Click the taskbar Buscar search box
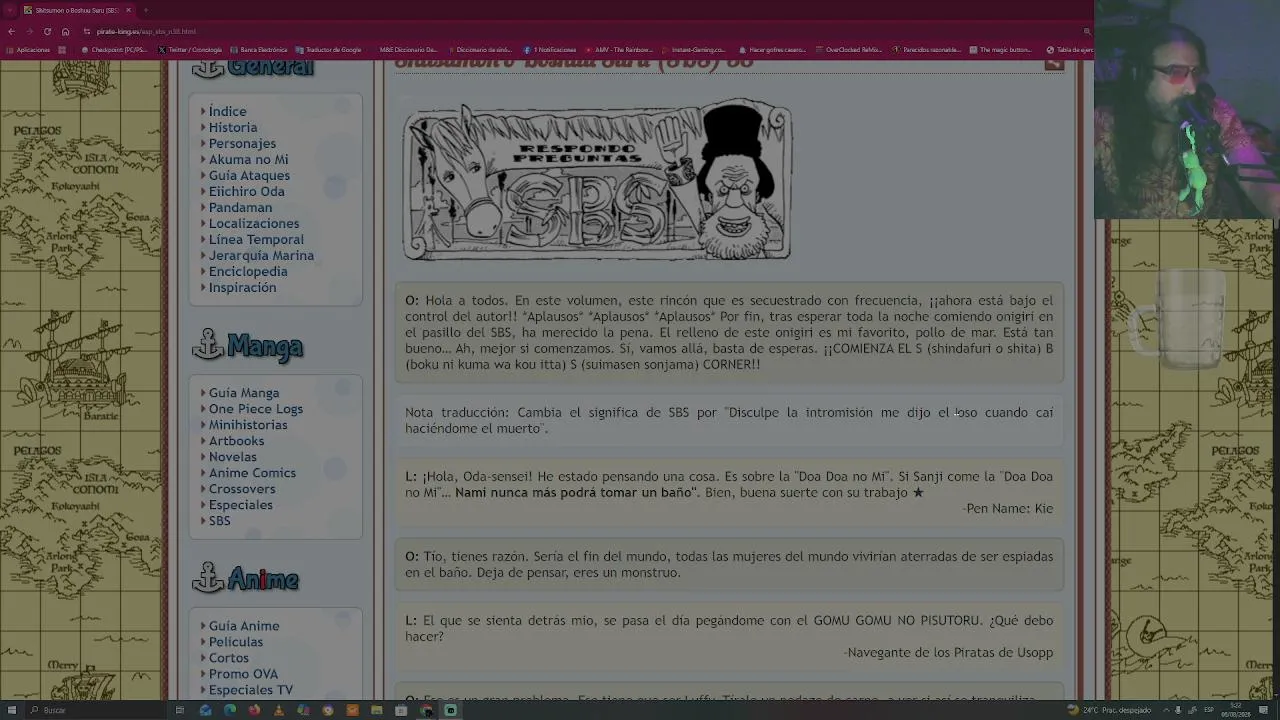The height and width of the screenshot is (720, 1280). (x=95, y=710)
